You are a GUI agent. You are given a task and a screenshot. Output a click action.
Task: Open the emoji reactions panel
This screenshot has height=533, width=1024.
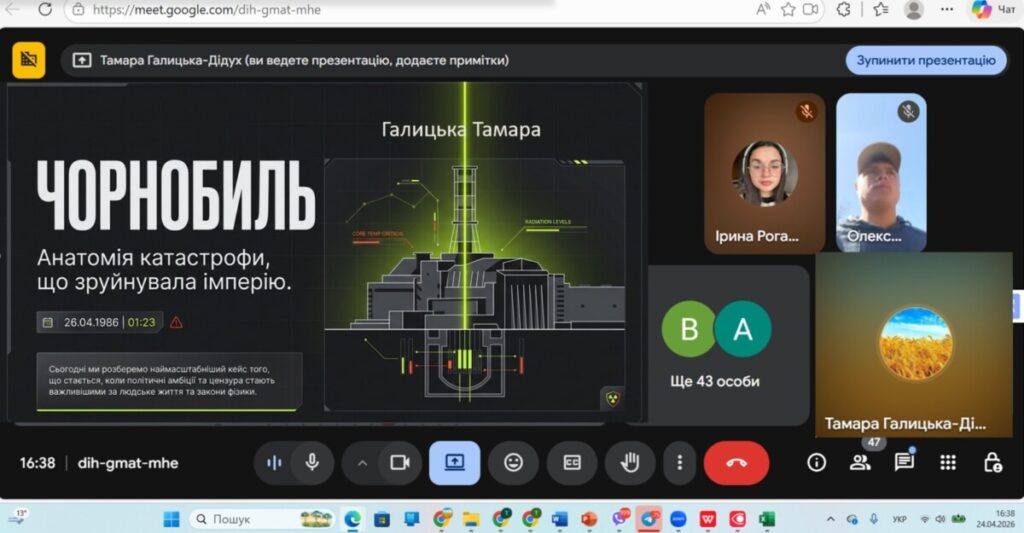tap(513, 462)
